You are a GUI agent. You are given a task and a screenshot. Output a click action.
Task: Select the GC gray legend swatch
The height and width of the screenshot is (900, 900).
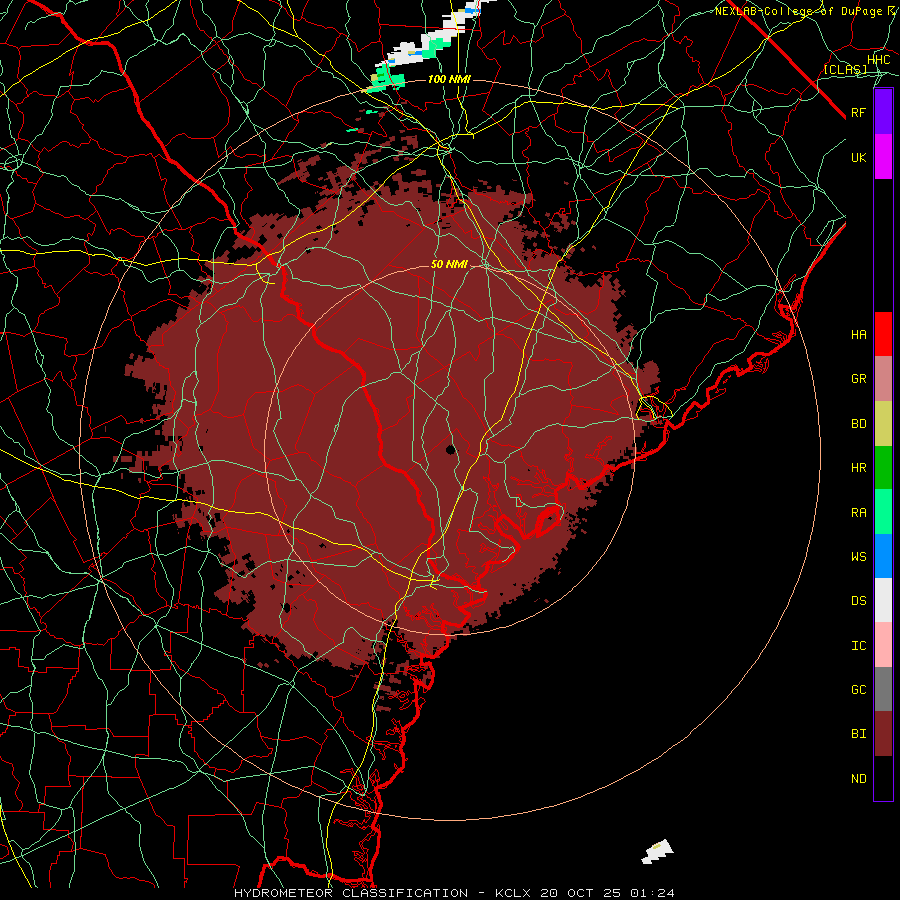tap(883, 689)
